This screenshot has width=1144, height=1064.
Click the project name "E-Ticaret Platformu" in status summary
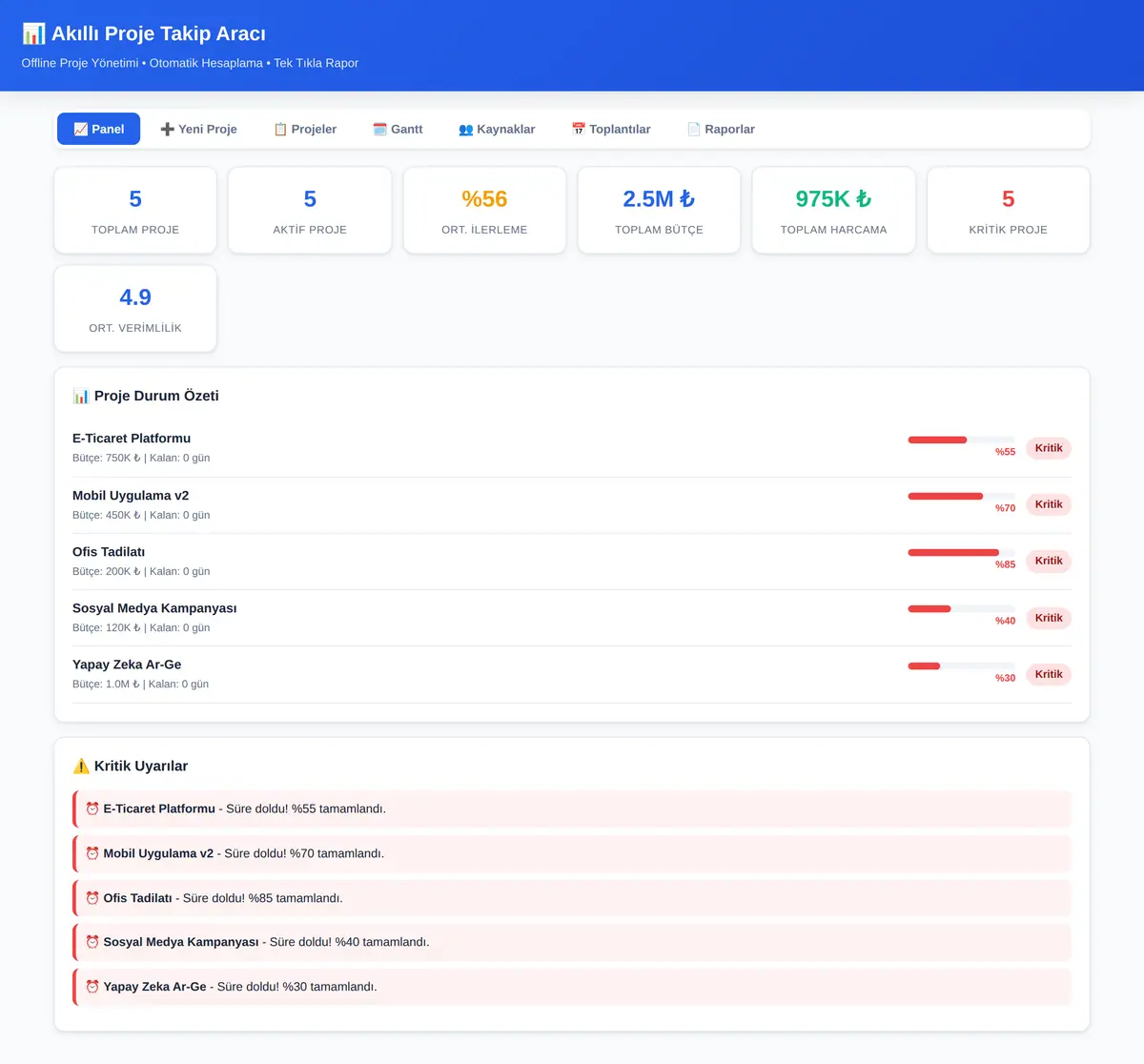coord(132,439)
